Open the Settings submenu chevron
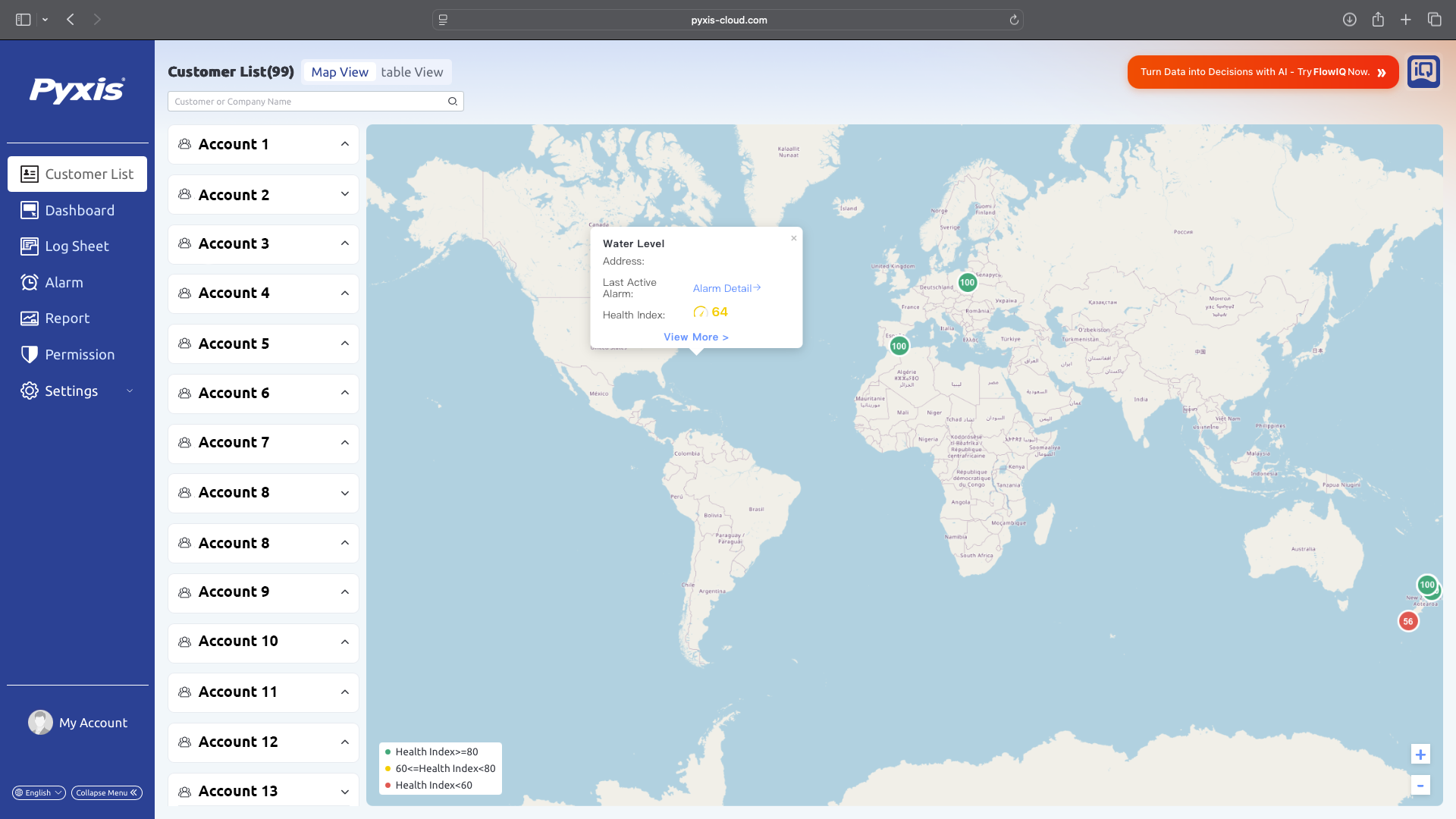 coord(130,391)
